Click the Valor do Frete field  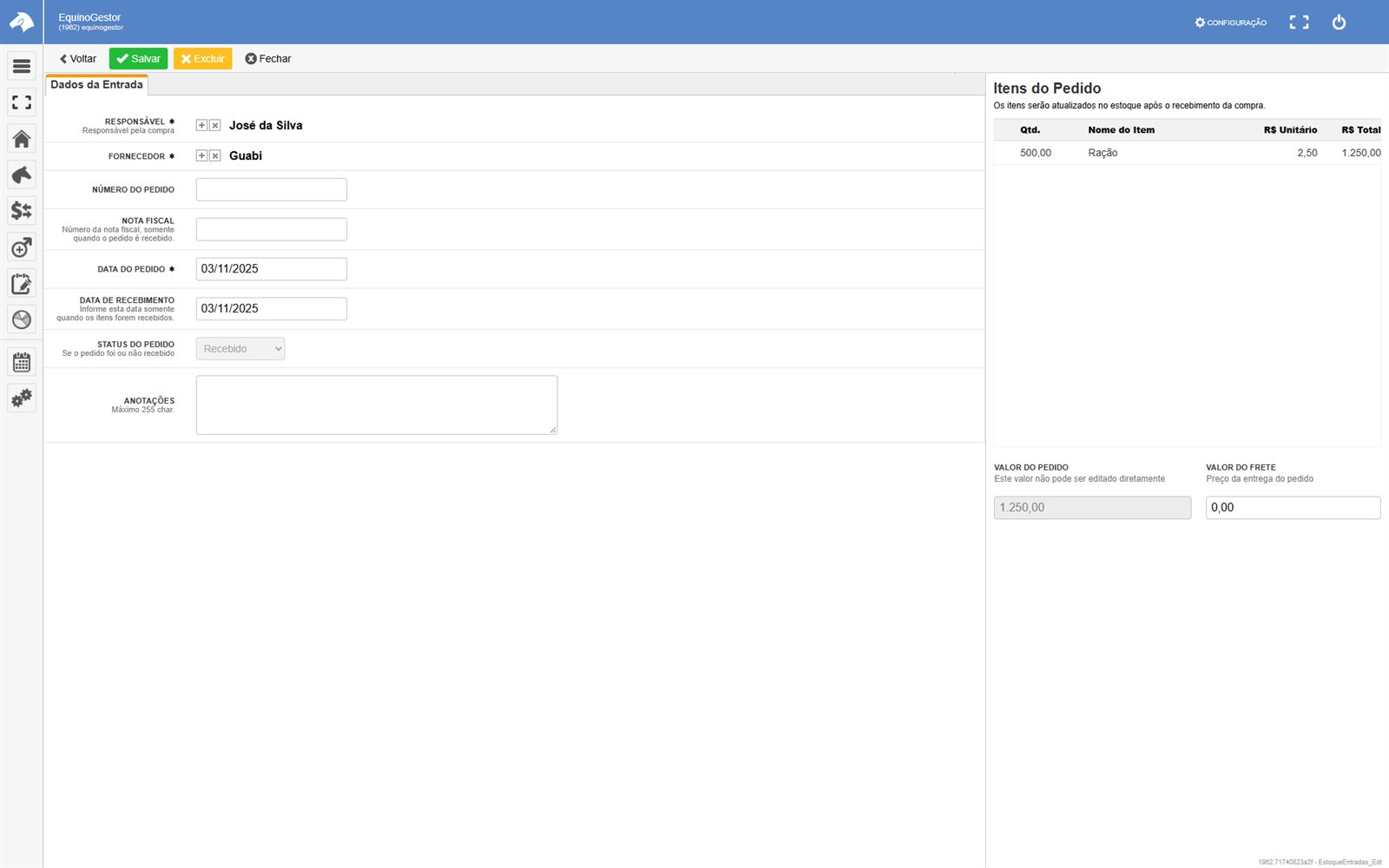(1293, 508)
